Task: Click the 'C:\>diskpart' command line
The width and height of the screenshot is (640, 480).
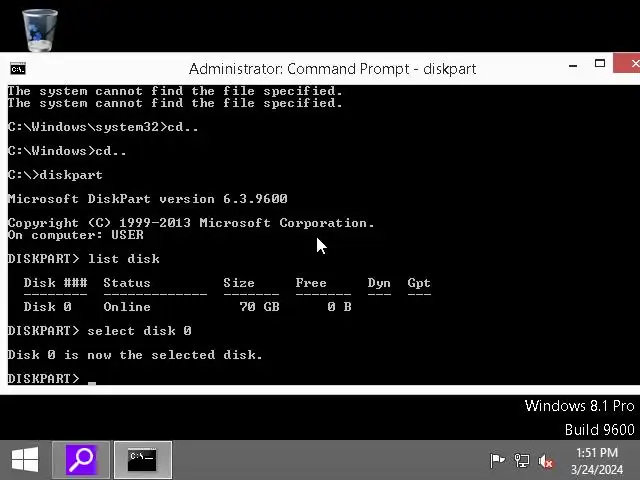Action: pos(55,175)
